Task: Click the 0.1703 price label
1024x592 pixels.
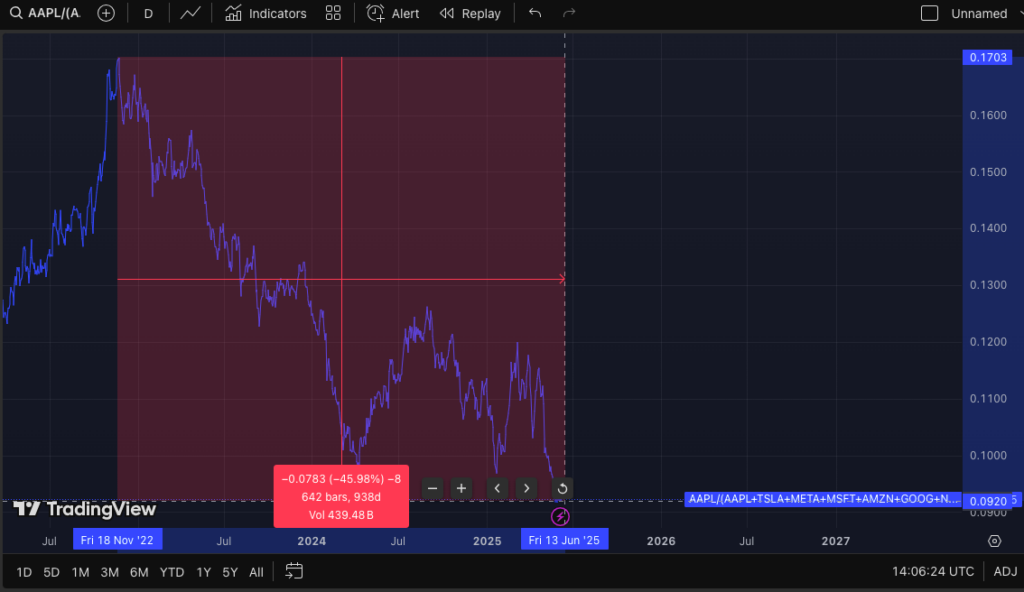Action: coord(987,58)
